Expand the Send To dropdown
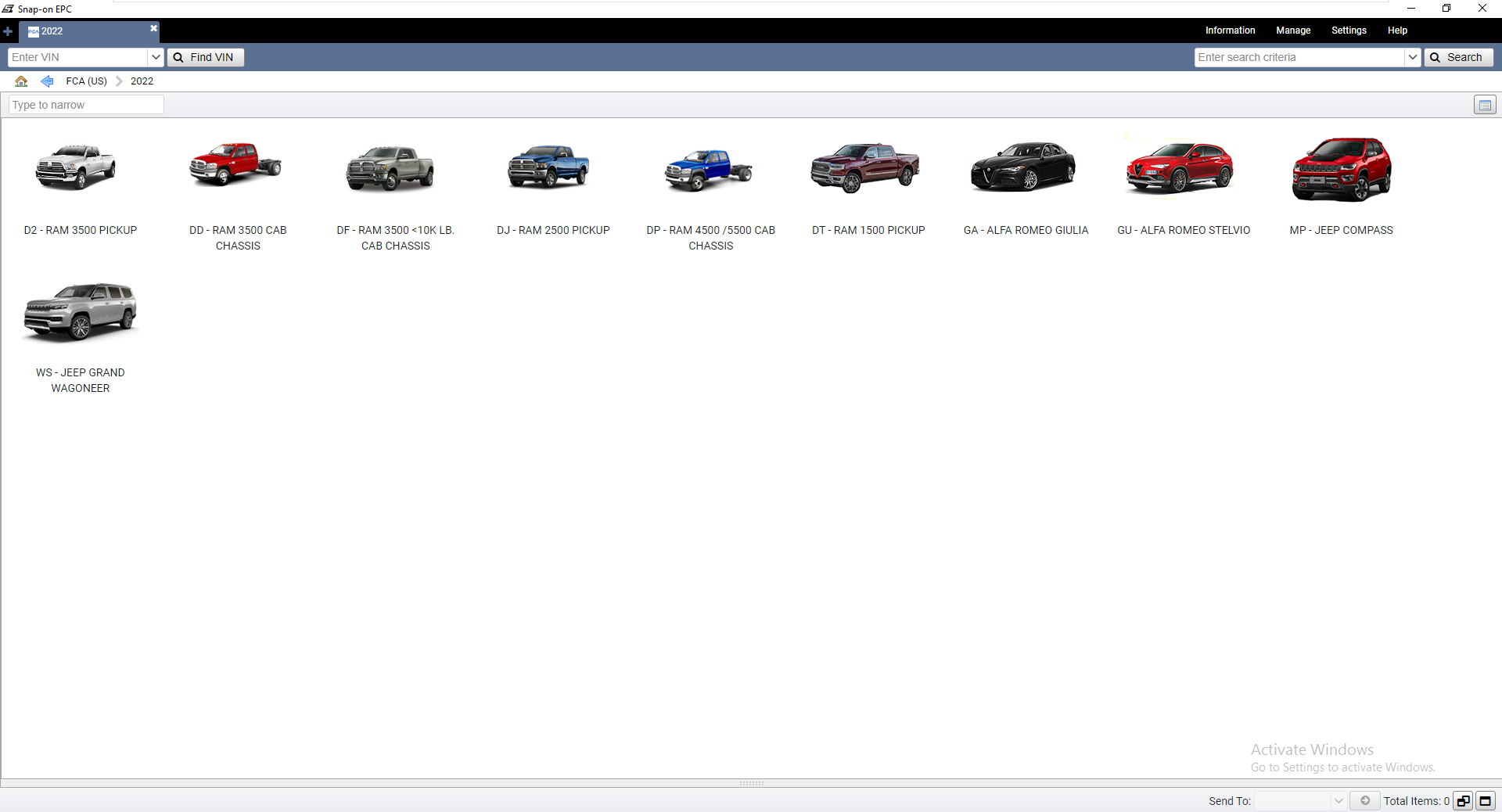Screen dimensions: 1502x812 (1339, 801)
